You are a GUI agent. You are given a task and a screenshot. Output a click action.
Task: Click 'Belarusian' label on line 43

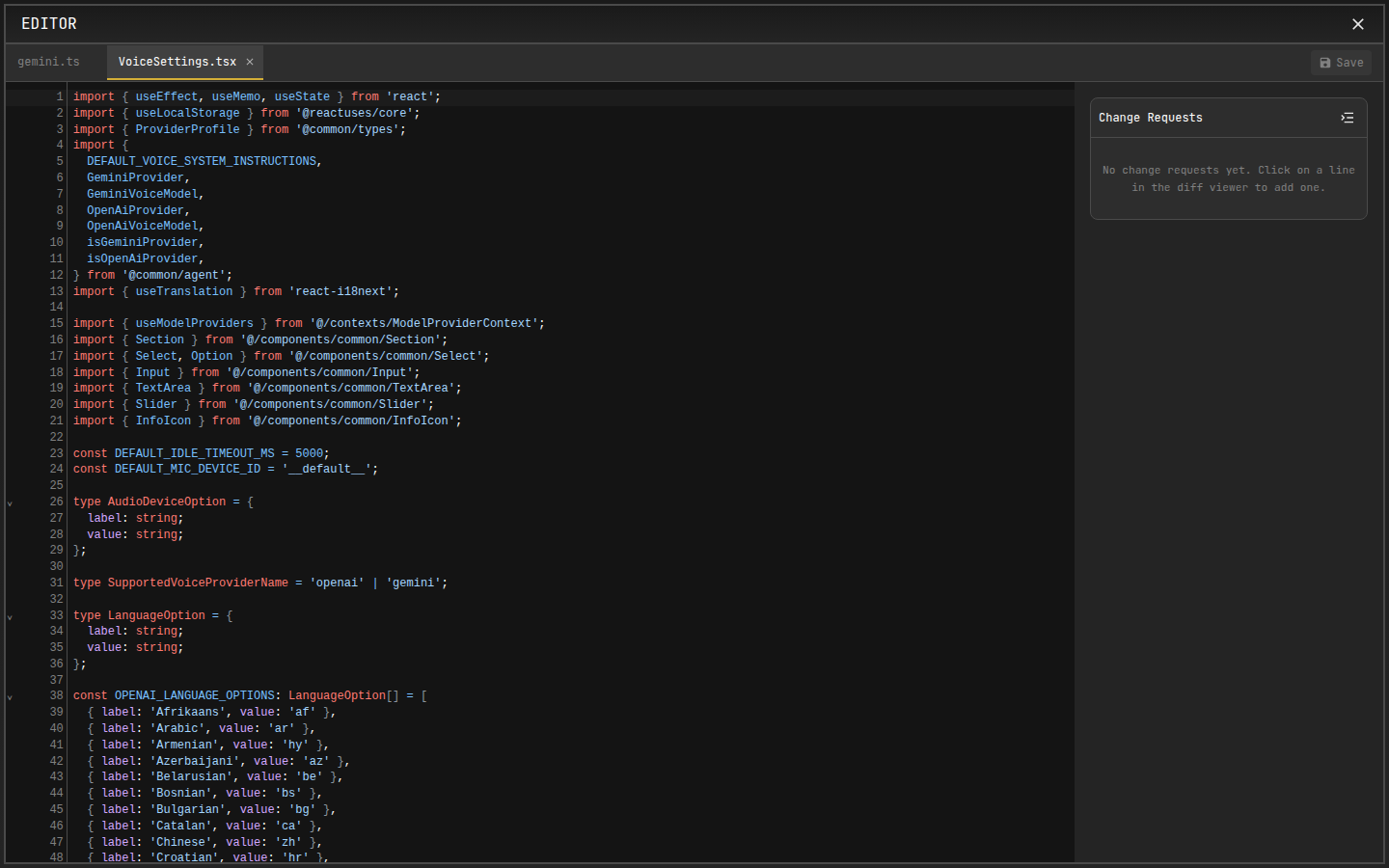tap(191, 777)
